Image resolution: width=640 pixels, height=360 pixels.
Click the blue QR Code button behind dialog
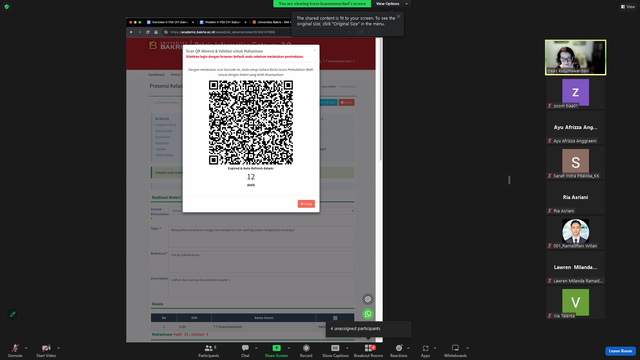(x=329, y=102)
